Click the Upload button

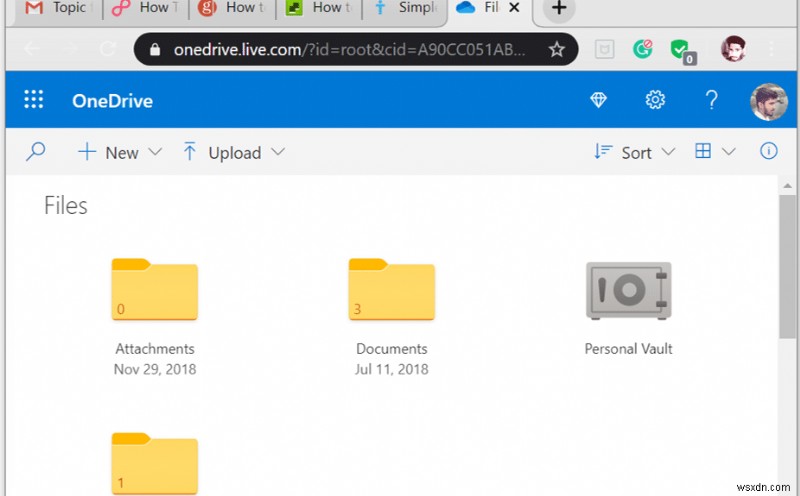[x=222, y=152]
